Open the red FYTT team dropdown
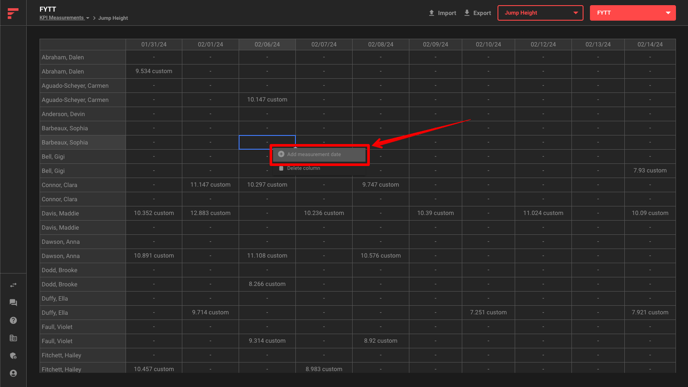Screen dimensions: 688x387 pos(632,13)
